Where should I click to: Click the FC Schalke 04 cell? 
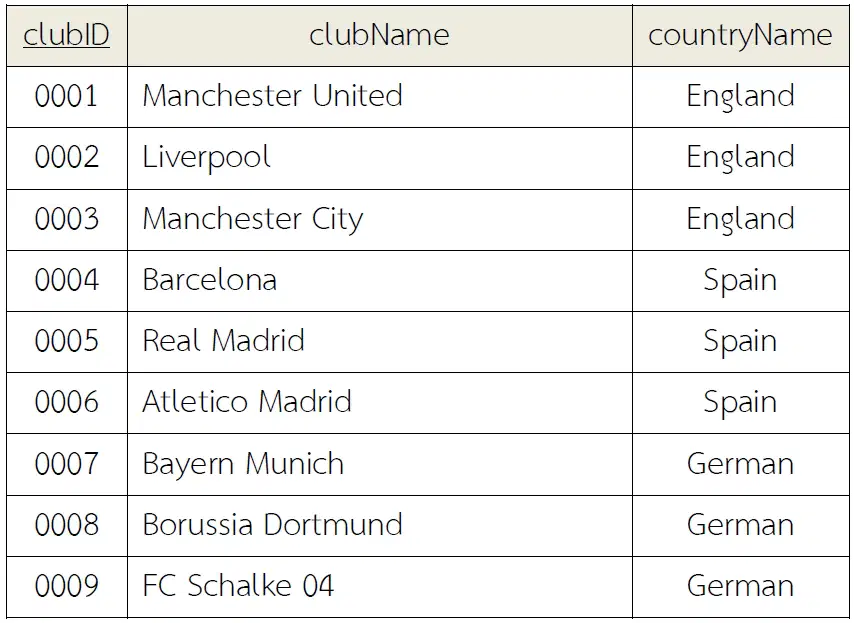tap(380, 587)
